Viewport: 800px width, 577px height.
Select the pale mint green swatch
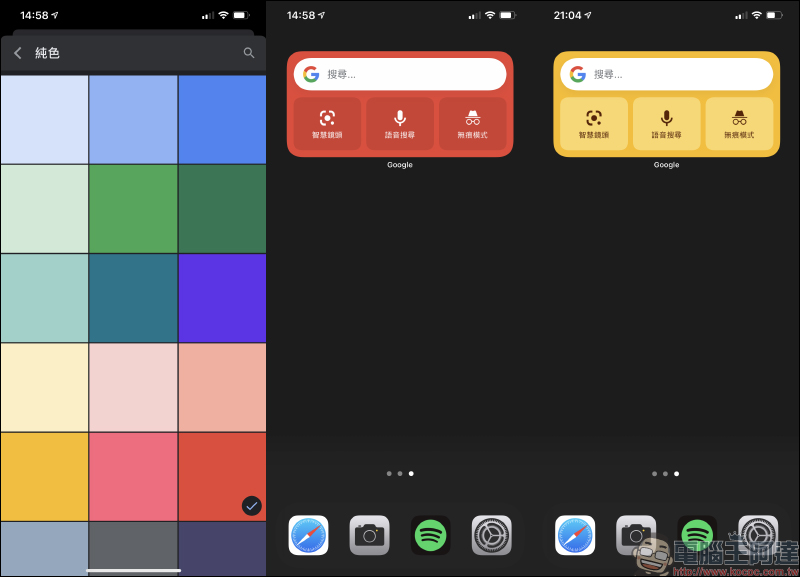click(44, 209)
